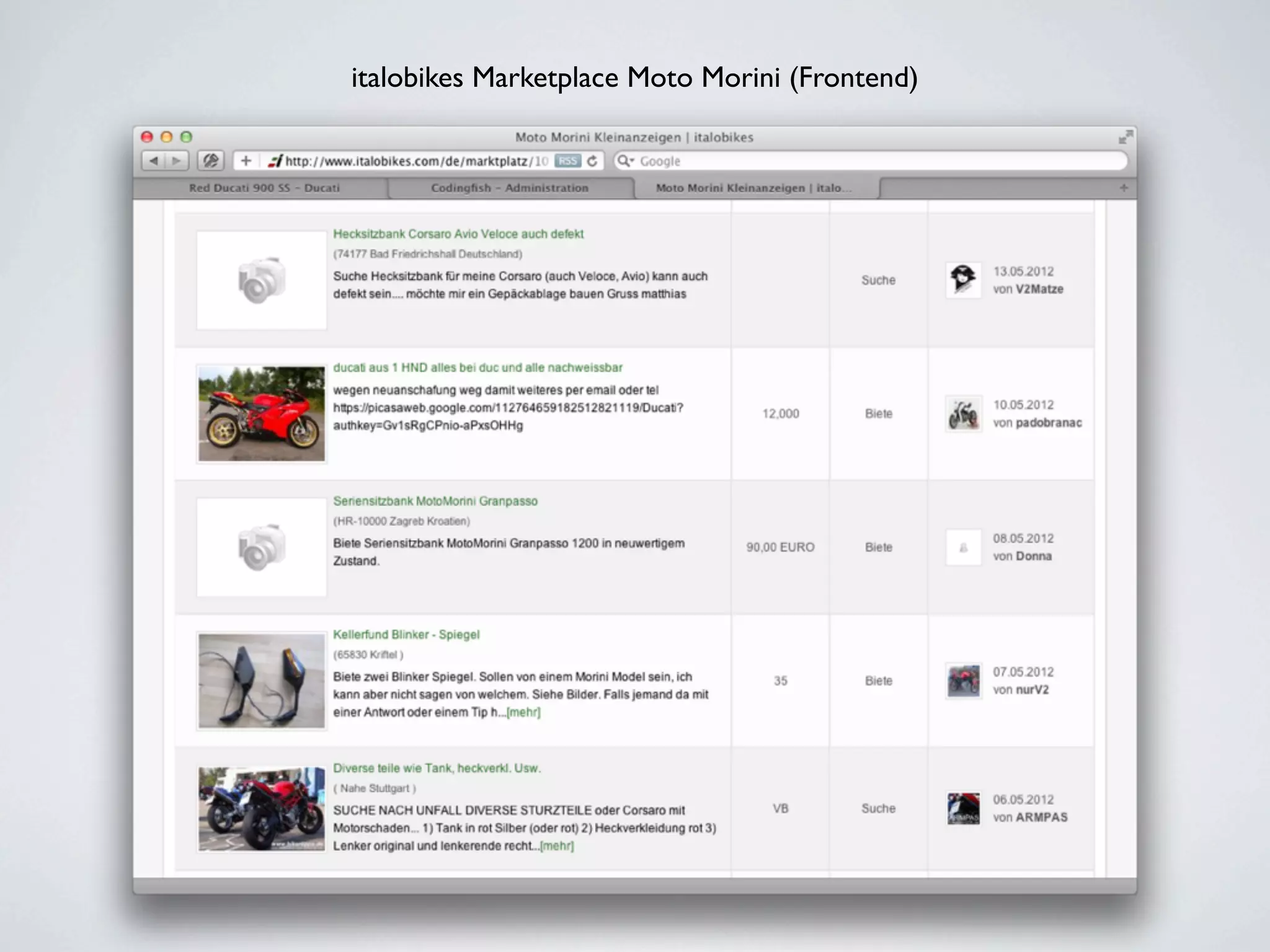Click placeholder camera image of Hecksitzbank ad
The width and height of the screenshot is (1270, 952).
click(262, 280)
